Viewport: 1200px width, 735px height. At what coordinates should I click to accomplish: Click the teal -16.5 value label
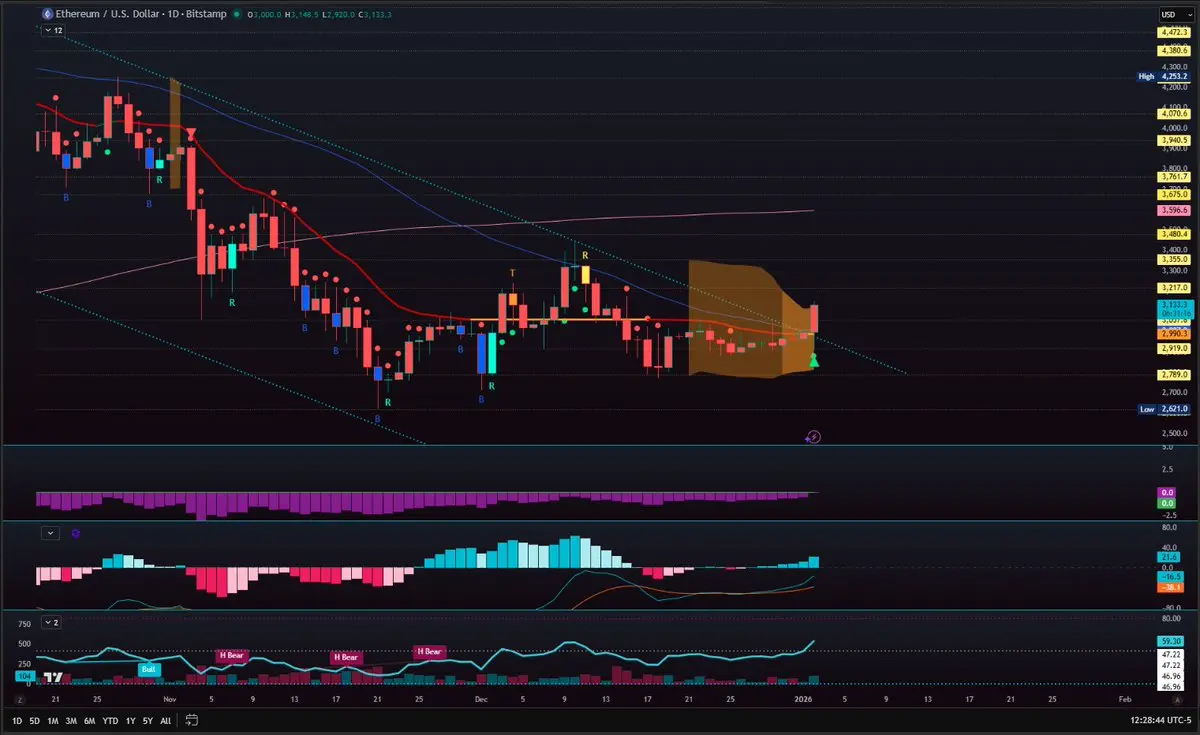pos(1172,577)
